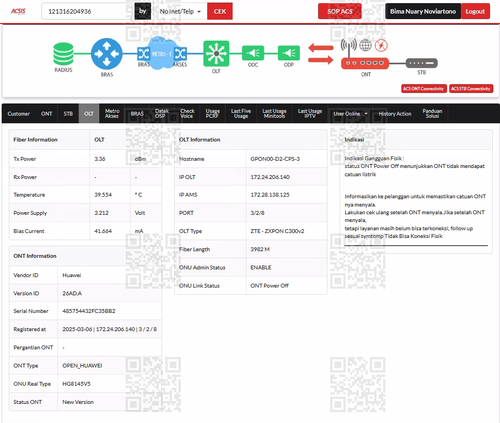Click hostname GPON00-D2-CPS-3

tap(275, 159)
